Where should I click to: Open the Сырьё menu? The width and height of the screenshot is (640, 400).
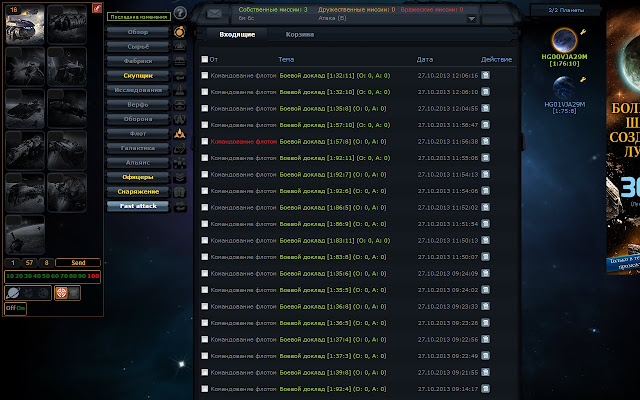point(138,47)
